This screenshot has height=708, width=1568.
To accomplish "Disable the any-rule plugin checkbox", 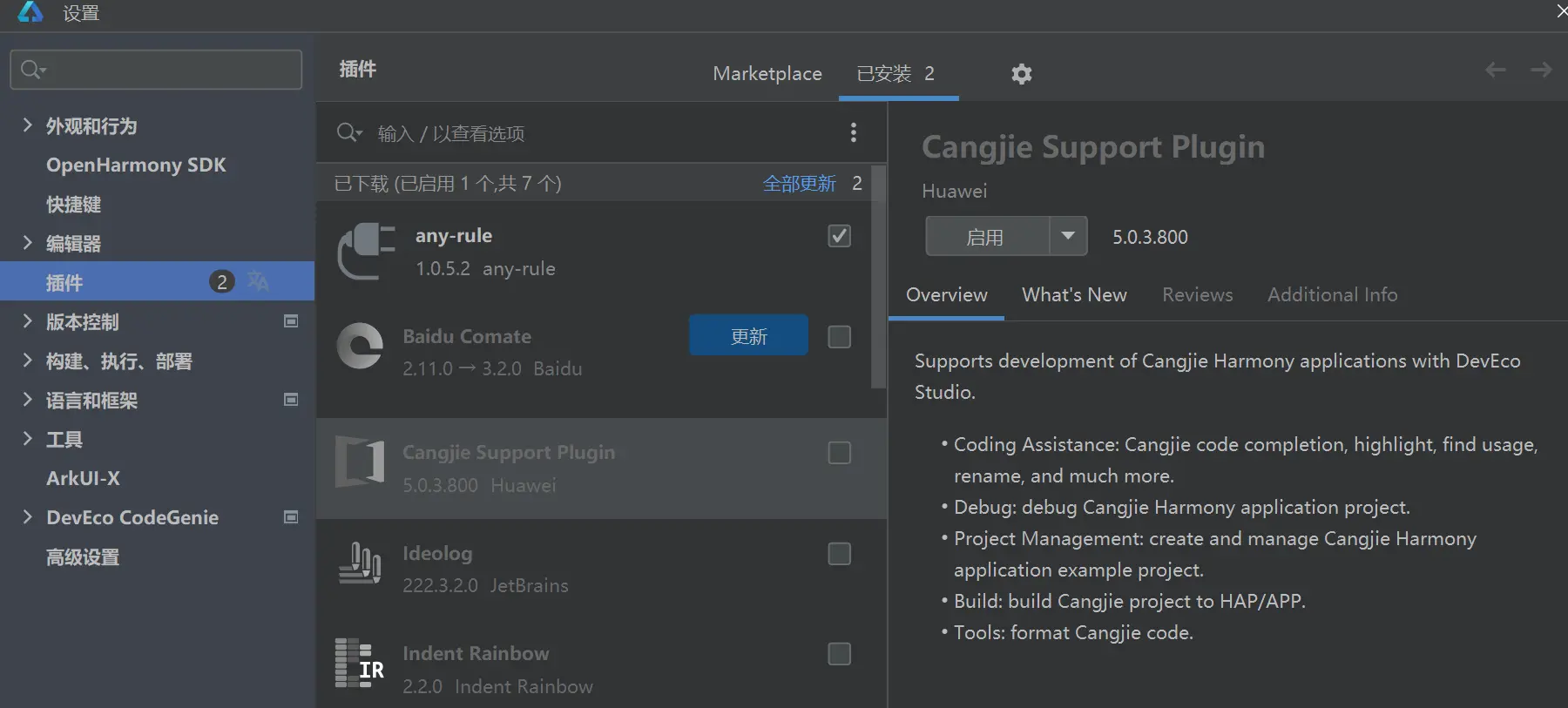I will tap(839, 236).
